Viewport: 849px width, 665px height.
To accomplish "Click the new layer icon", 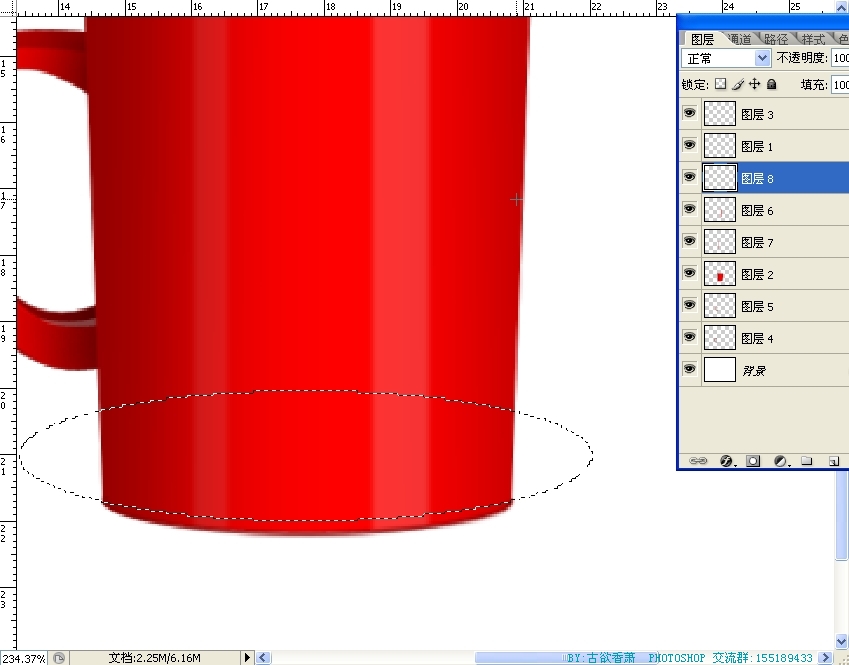I will coord(832,461).
